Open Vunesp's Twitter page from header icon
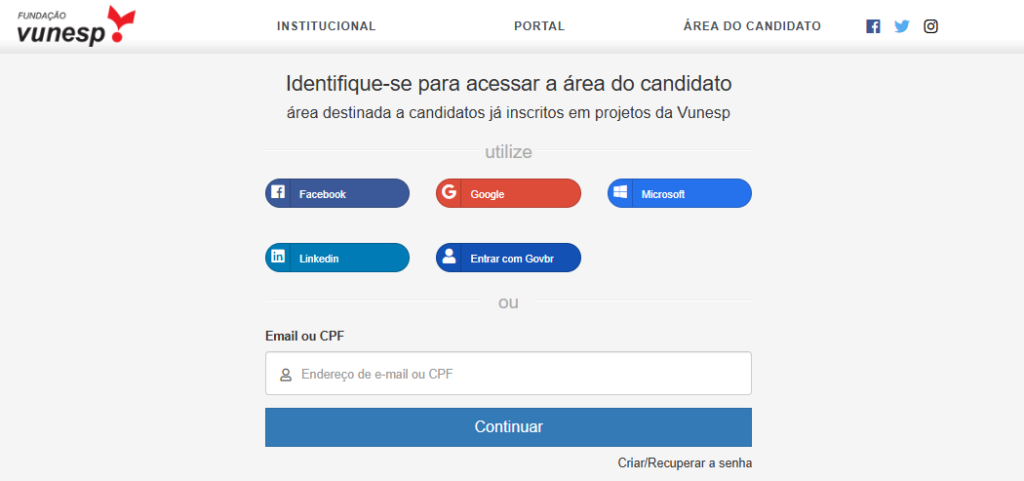Image resolution: width=1024 pixels, height=481 pixels. tap(902, 27)
